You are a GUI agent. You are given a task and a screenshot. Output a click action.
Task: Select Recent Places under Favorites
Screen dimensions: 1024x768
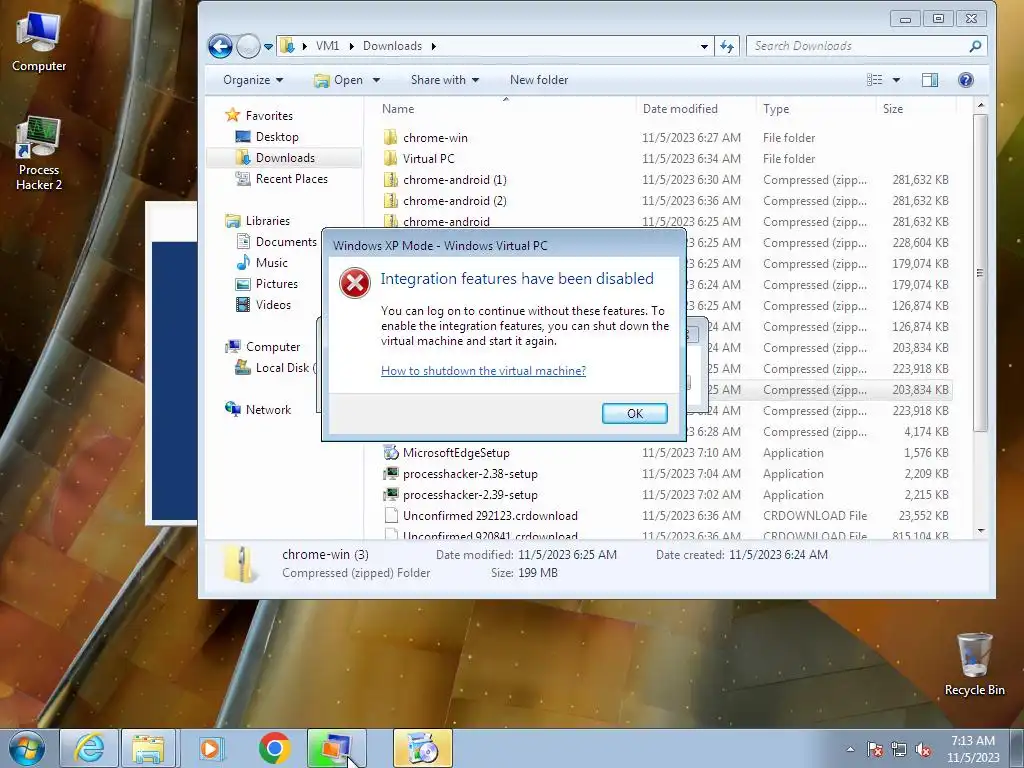click(x=291, y=178)
